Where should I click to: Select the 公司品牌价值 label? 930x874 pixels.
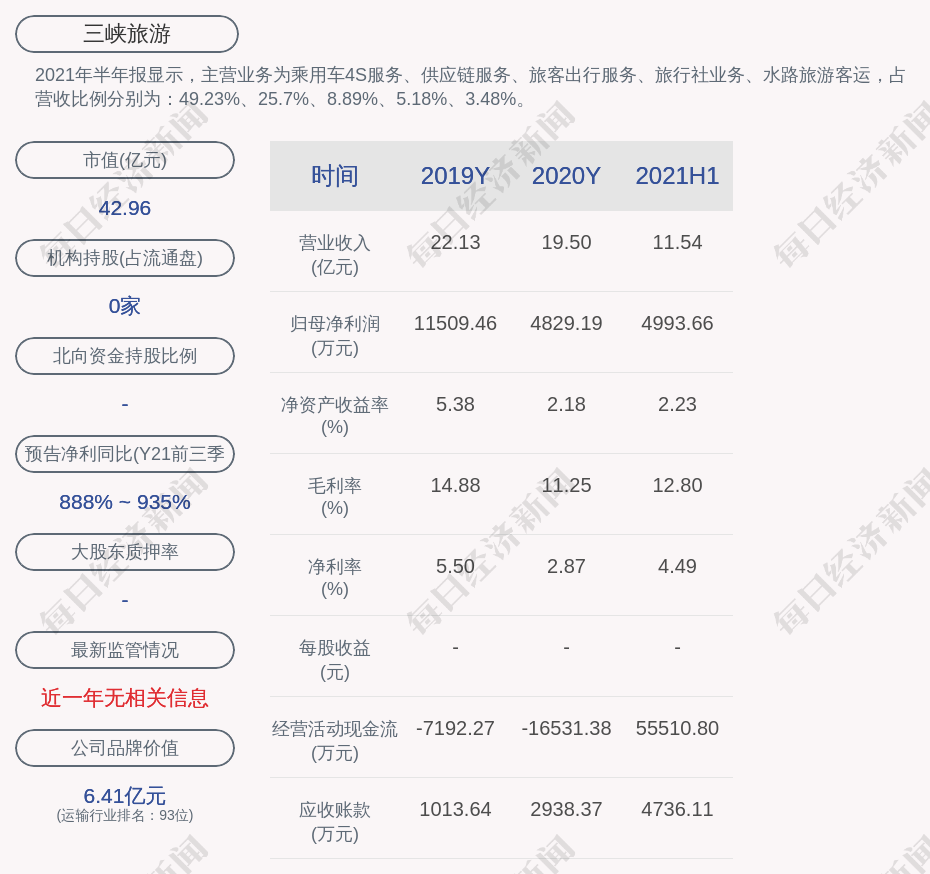coord(125,748)
